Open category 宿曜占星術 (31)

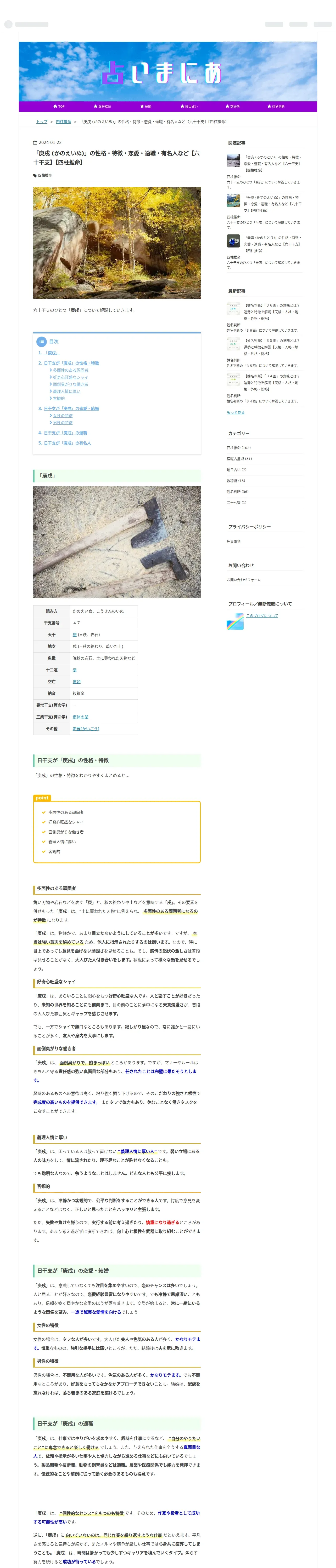(240, 459)
